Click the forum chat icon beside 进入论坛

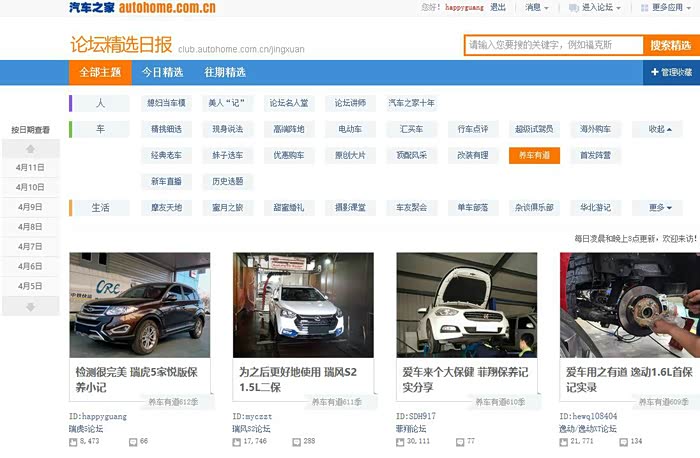pyautogui.click(x=574, y=7)
